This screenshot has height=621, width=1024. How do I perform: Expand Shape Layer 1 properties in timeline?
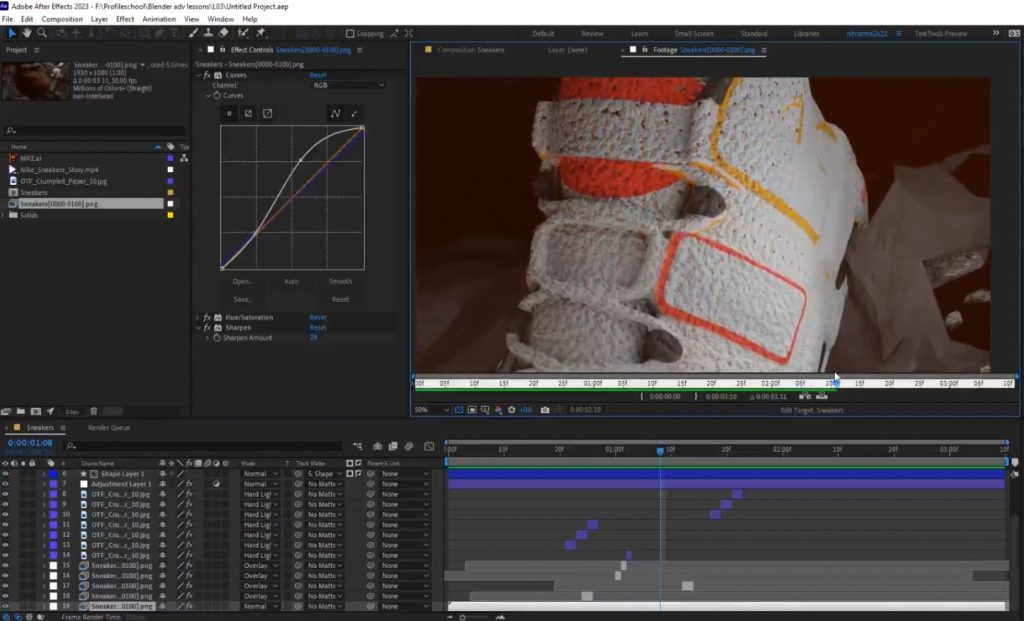pyautogui.click(x=44, y=473)
